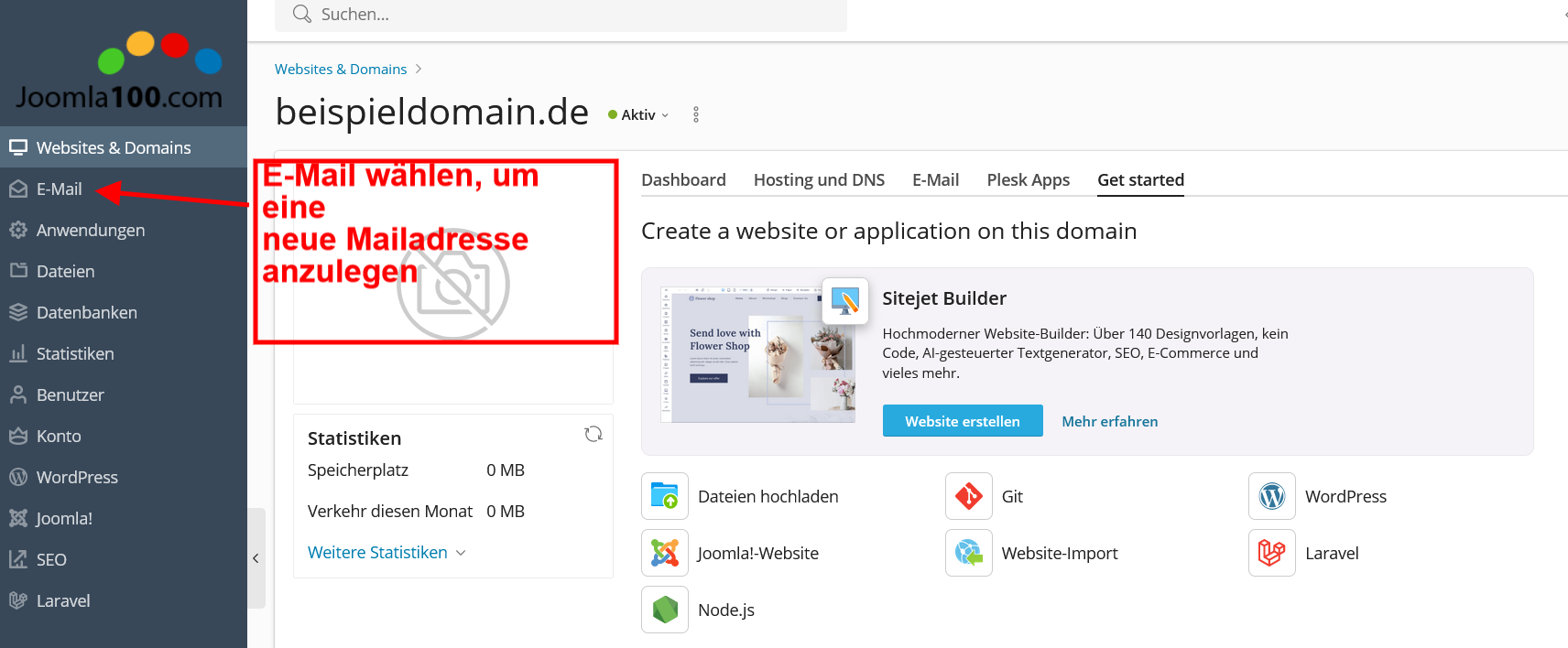
Task: Click the Joomla100.com logo
Action: click(x=119, y=71)
